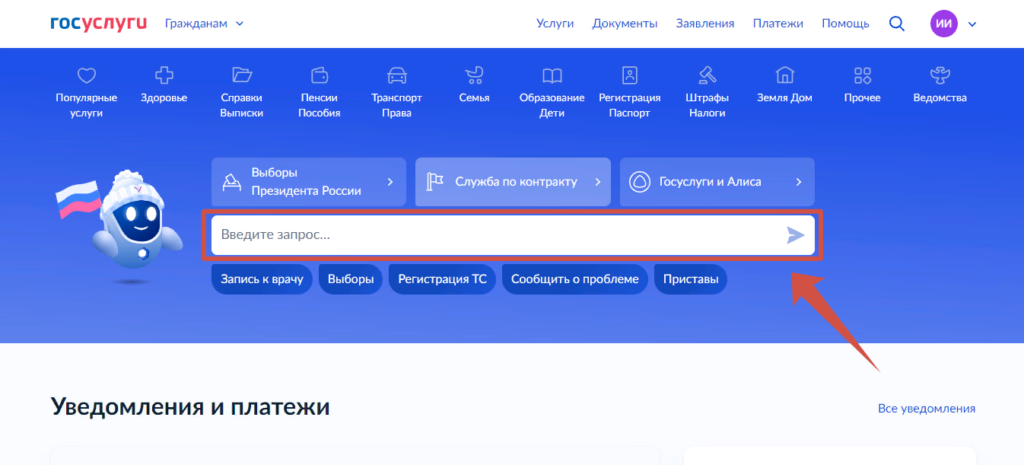Open Служба по контракту banner
The width and height of the screenshot is (1024, 465).
513,182
